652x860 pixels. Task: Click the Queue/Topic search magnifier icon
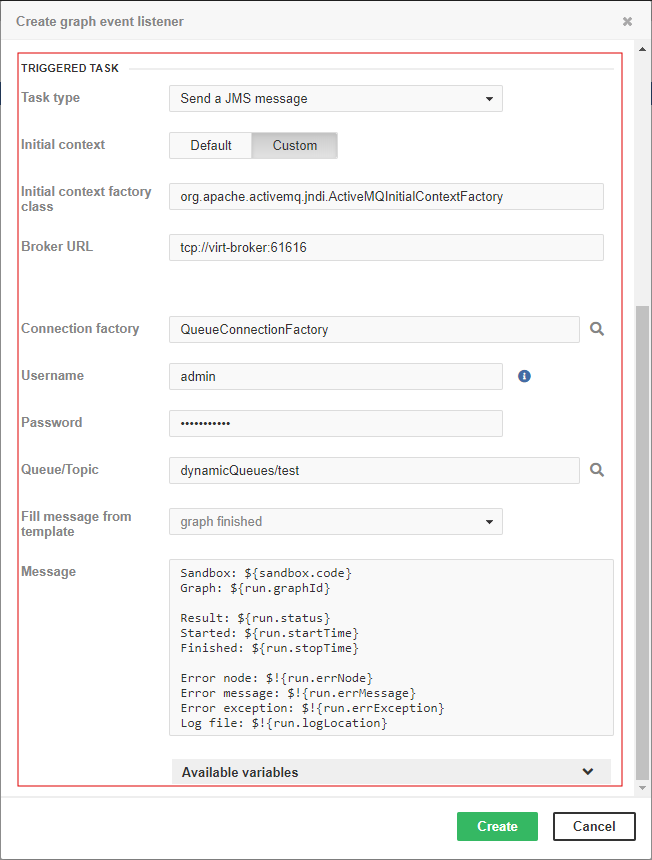click(596, 470)
